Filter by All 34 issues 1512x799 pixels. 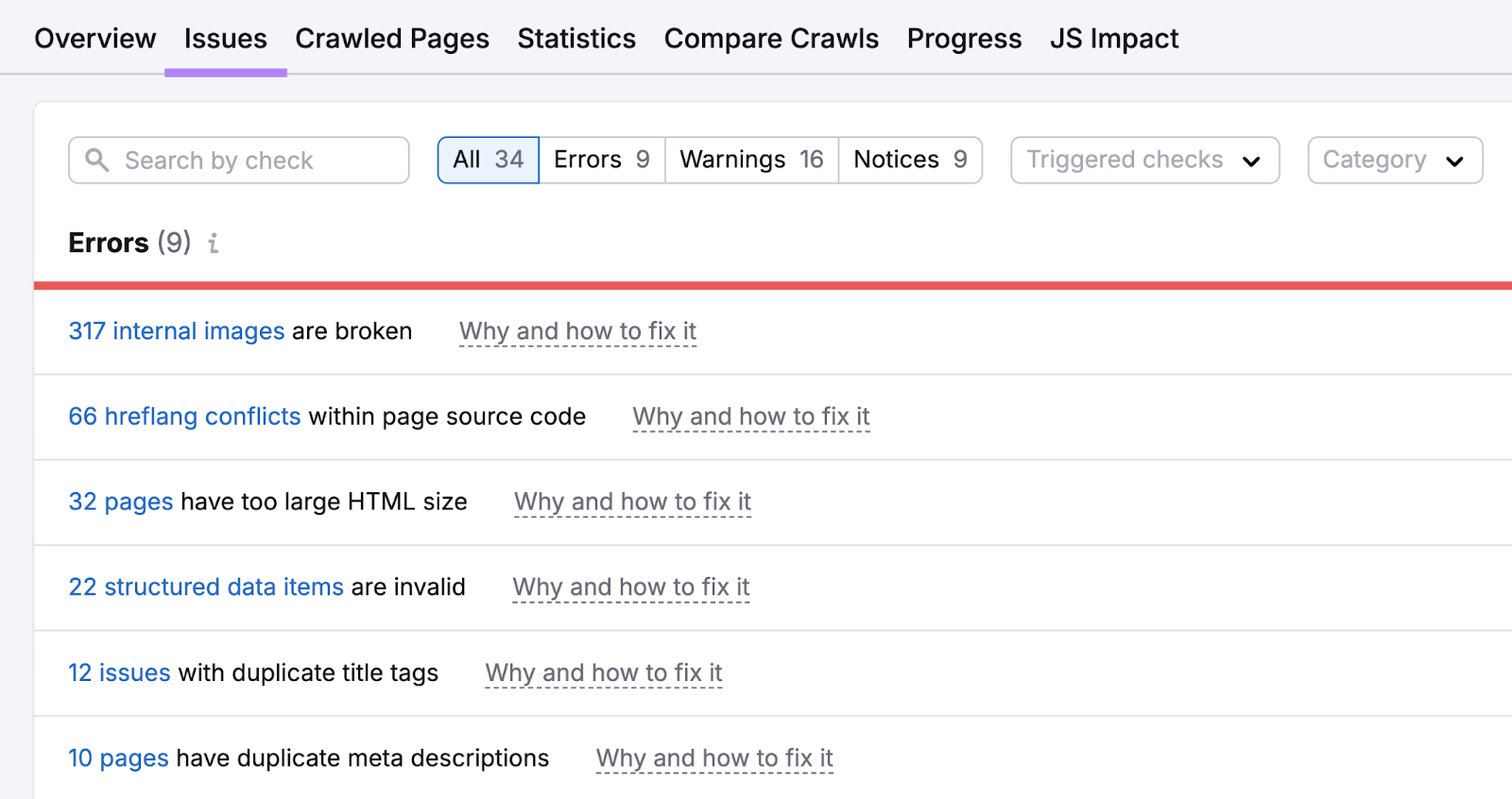pyautogui.click(x=488, y=160)
